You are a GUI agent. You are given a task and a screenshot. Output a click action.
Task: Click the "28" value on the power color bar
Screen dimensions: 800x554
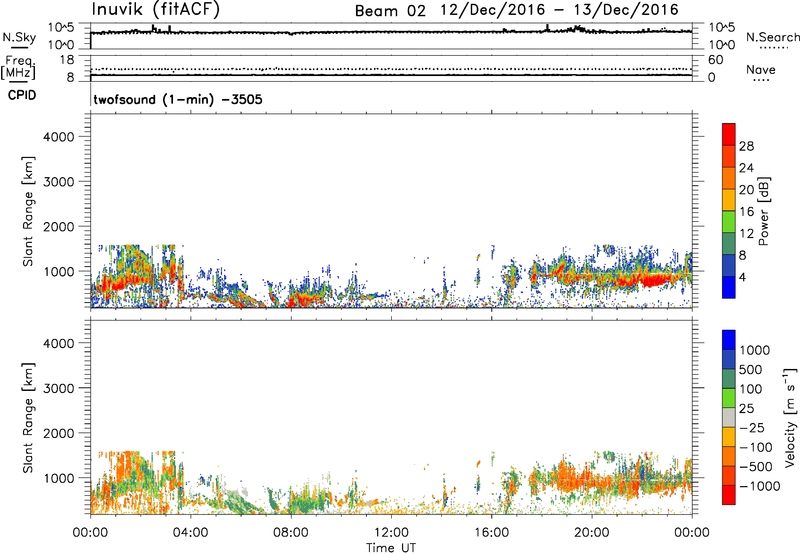pos(746,146)
